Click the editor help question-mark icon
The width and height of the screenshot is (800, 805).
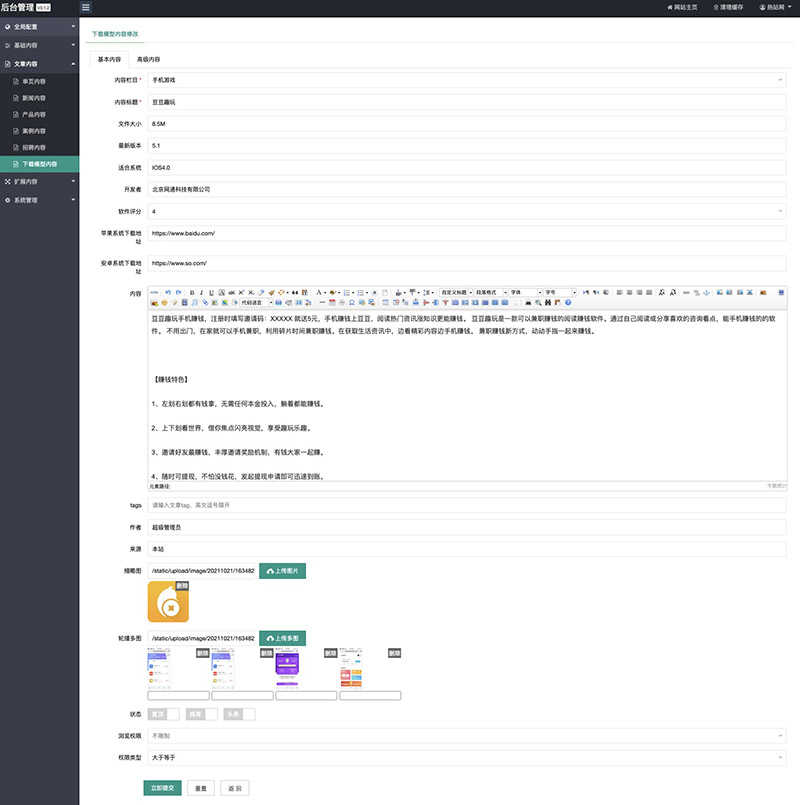pos(568,302)
